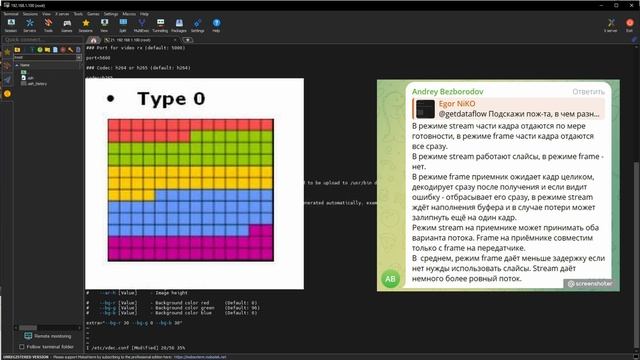Click the SFTP new folder icon

[47, 50]
